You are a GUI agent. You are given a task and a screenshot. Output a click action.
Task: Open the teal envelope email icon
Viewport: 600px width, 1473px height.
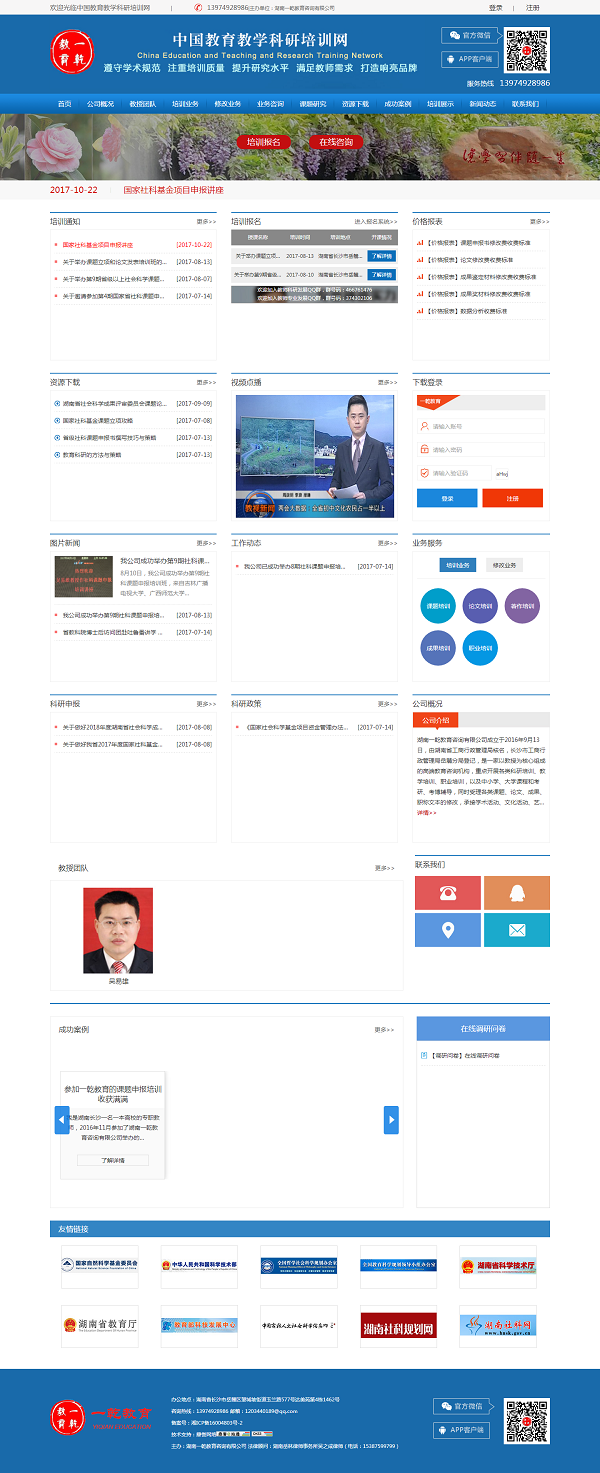coord(517,930)
